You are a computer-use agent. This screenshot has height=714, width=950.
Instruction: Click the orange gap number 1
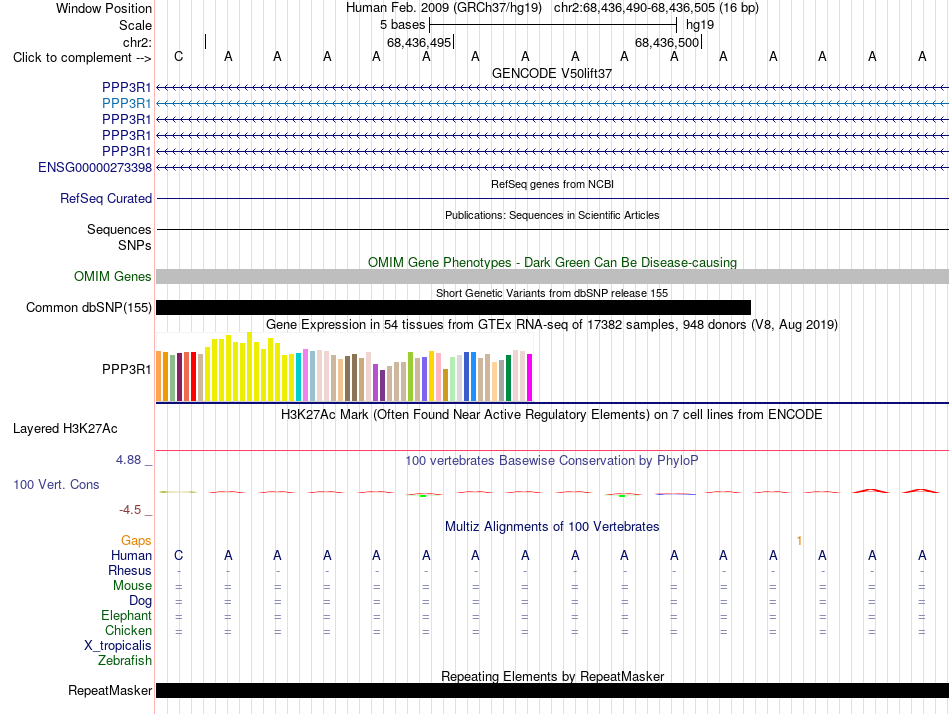point(799,540)
